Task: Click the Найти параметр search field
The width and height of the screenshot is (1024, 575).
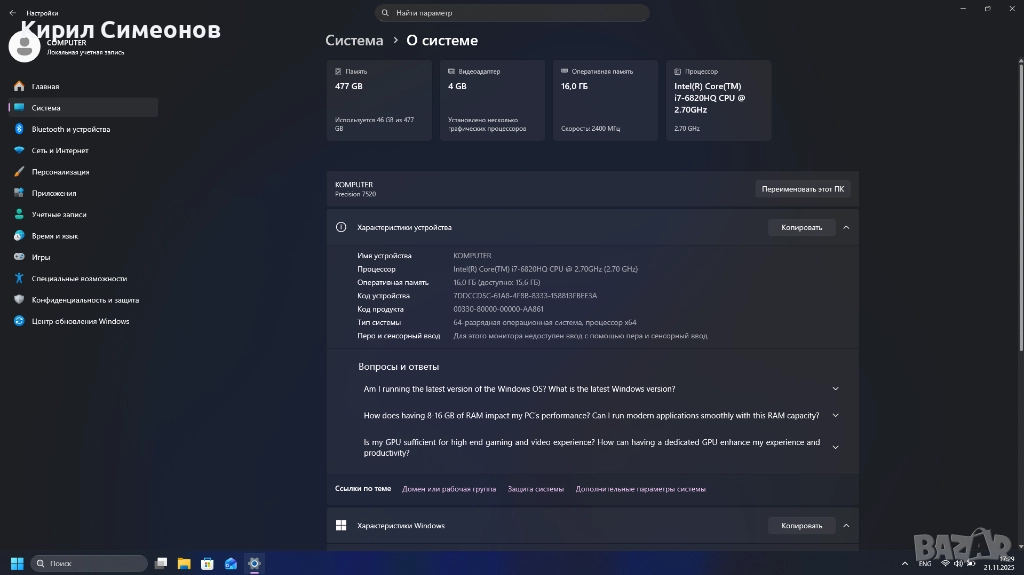Action: [512, 13]
